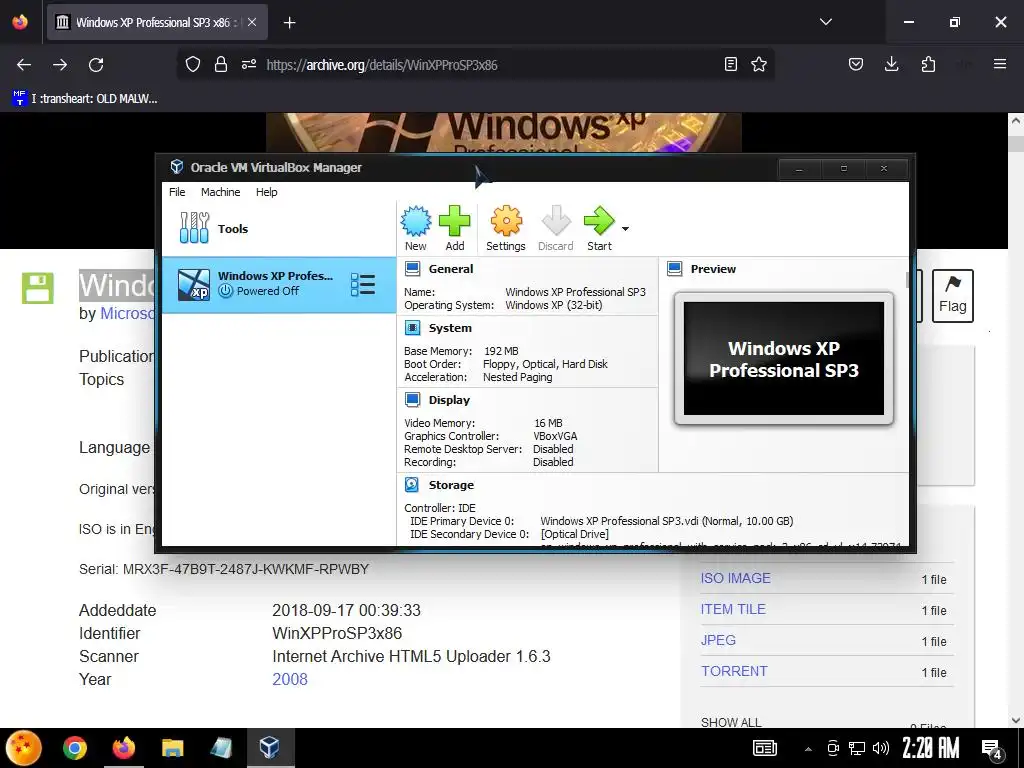Click the volume speaker tray icon
The height and width of the screenshot is (768, 1024).
tap(880, 748)
